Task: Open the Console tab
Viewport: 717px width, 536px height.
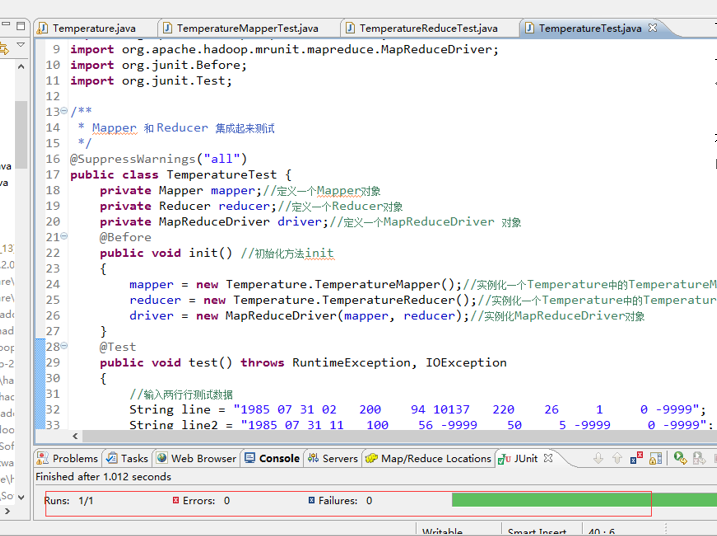Action: 279,458
